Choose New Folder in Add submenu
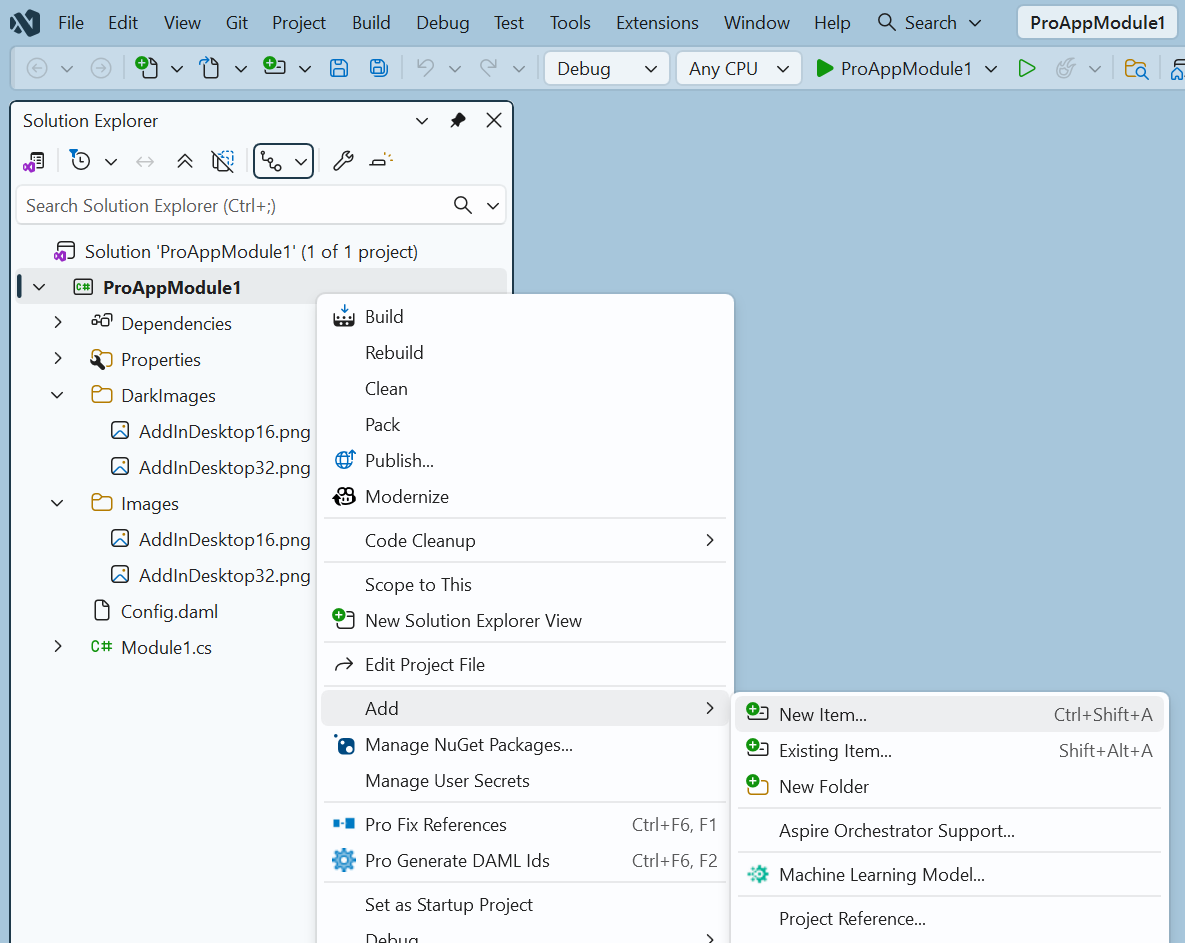 coord(948,787)
